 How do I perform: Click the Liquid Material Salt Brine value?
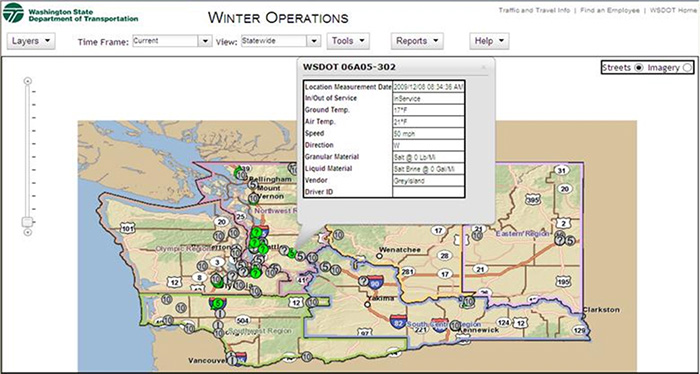(429, 169)
